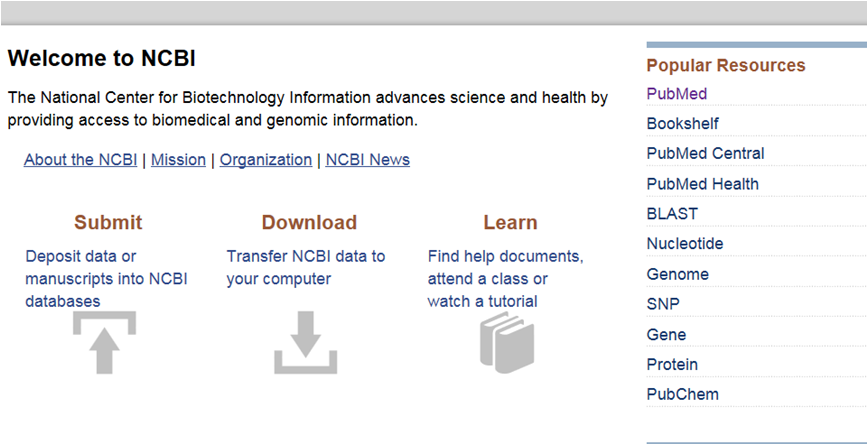Open the Bookshelf resource
The height and width of the screenshot is (445, 868).
tap(682, 124)
